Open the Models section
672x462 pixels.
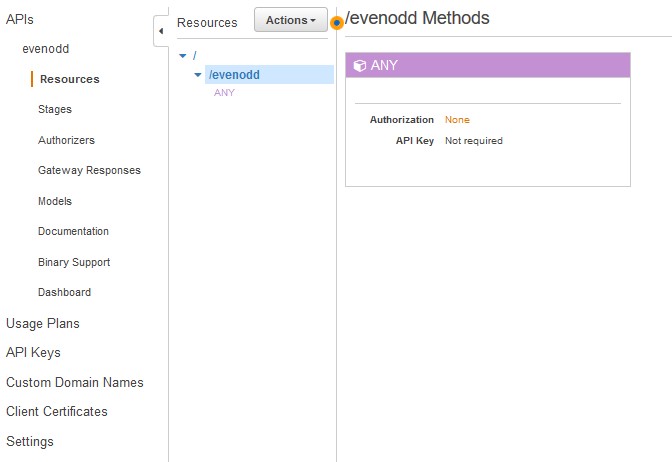pos(55,201)
